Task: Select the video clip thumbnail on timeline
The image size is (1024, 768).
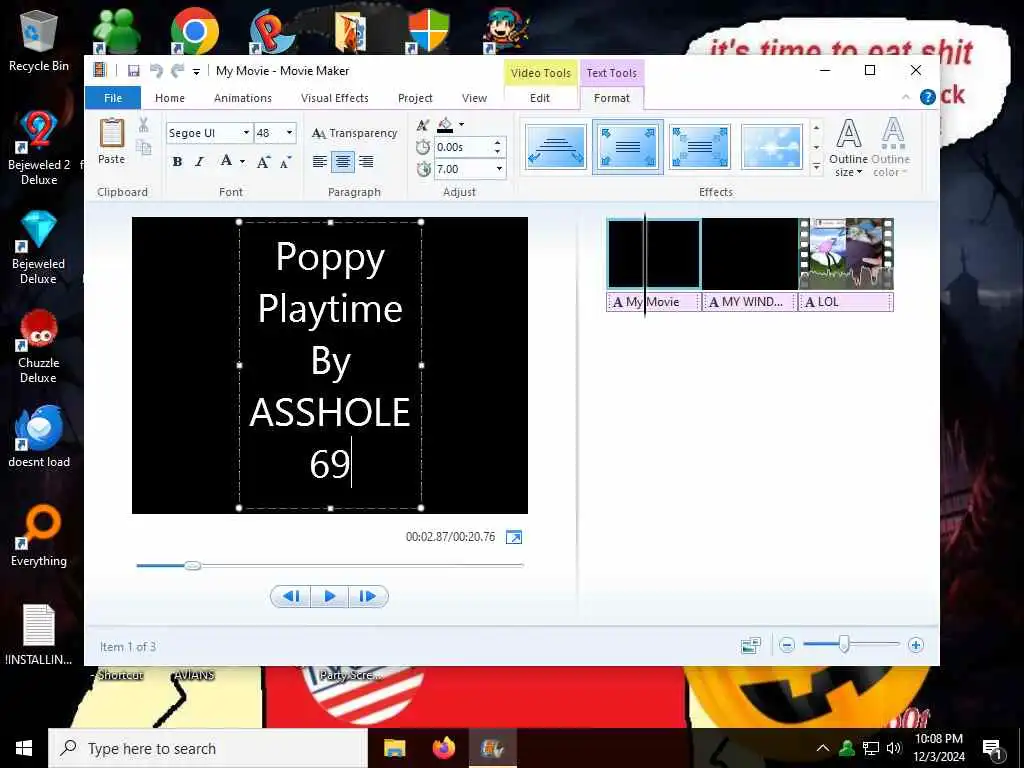Action: coord(846,254)
